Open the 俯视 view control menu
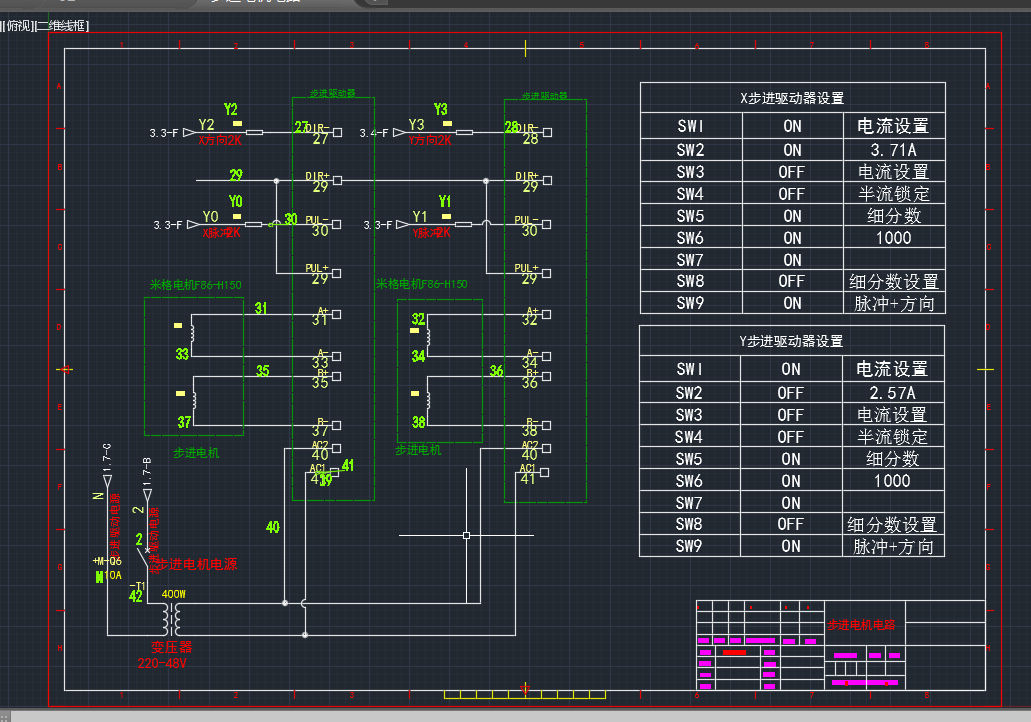The width and height of the screenshot is (1031, 722). click(x=18, y=26)
